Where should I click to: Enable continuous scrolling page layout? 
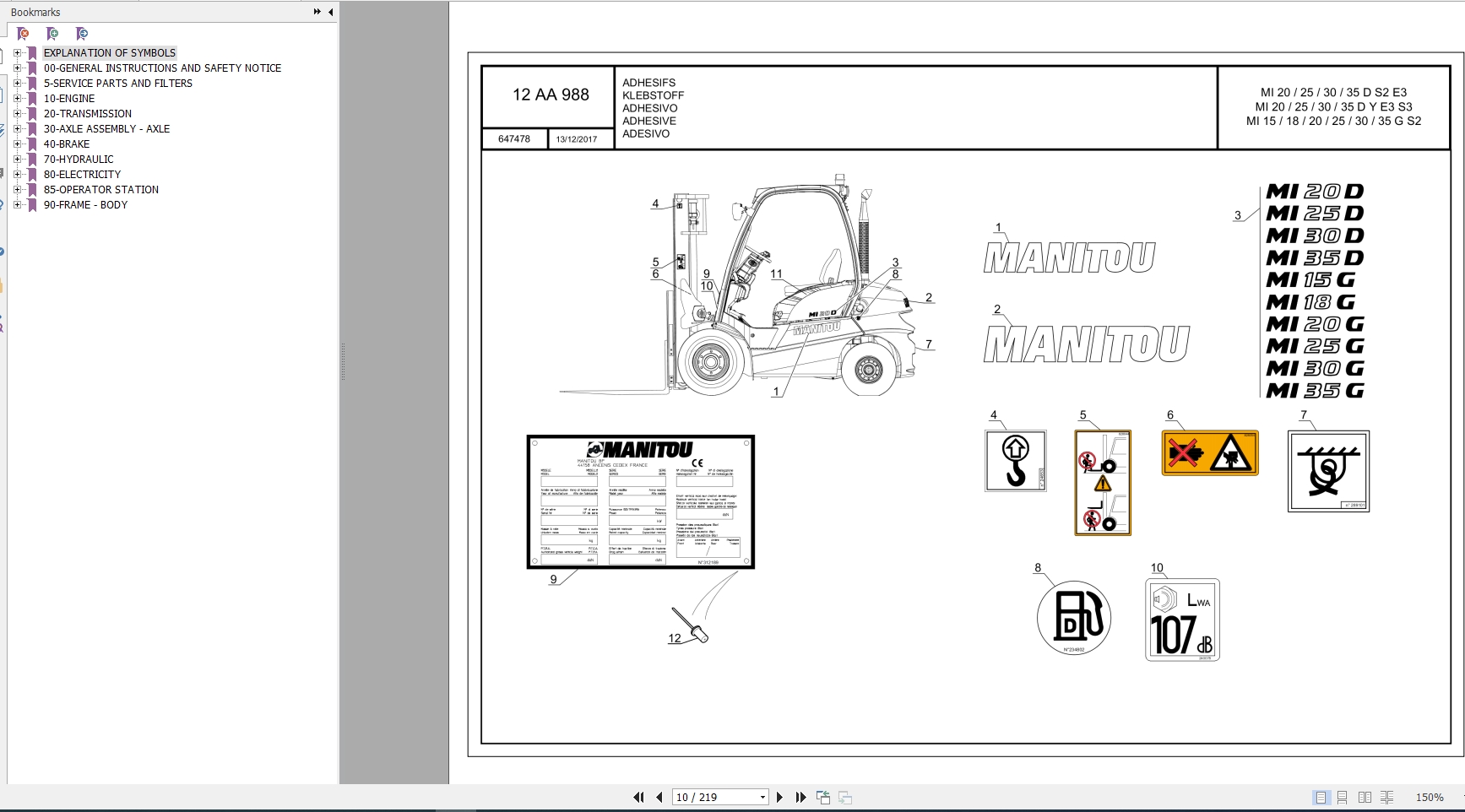[x=1343, y=797]
